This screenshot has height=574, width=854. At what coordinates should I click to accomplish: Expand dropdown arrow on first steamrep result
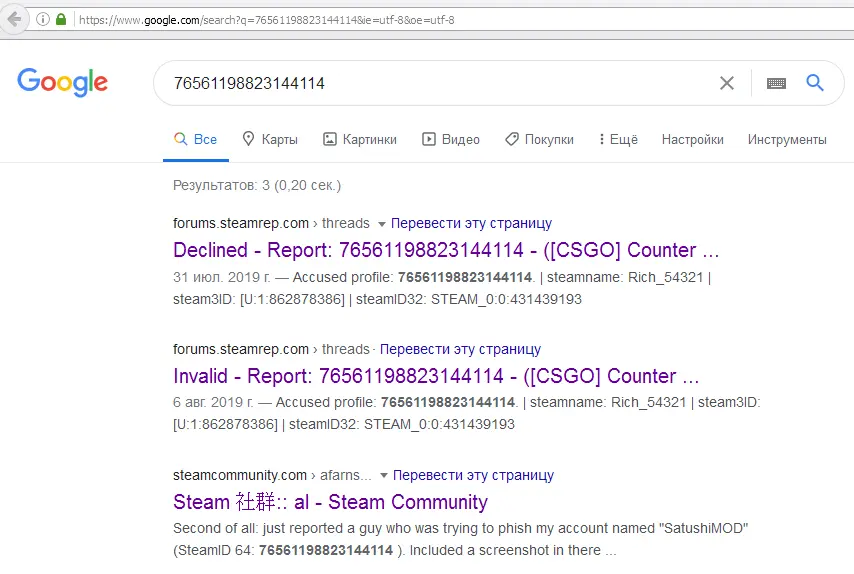tap(381, 224)
